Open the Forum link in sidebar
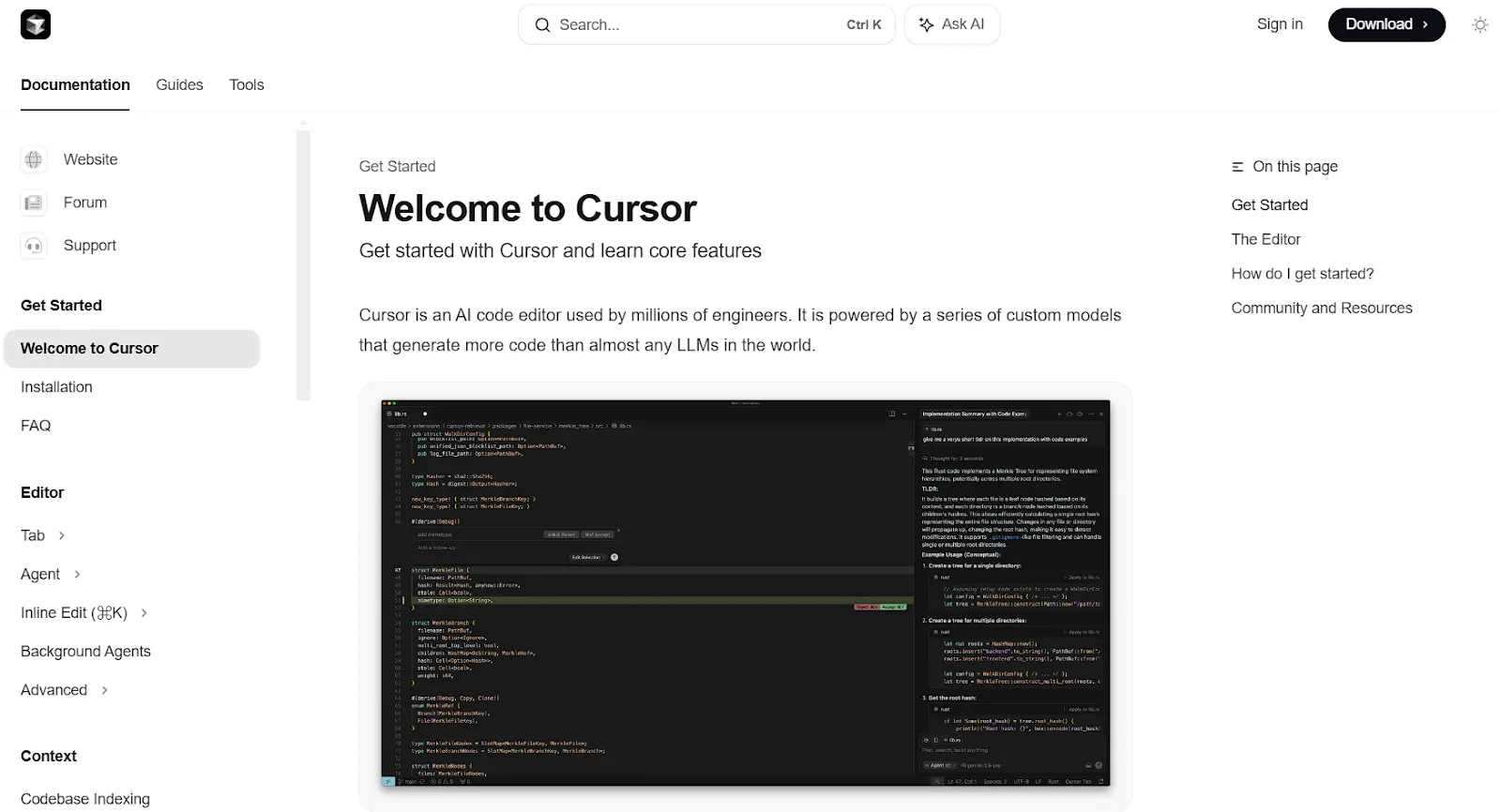The image size is (1501, 812). [85, 203]
